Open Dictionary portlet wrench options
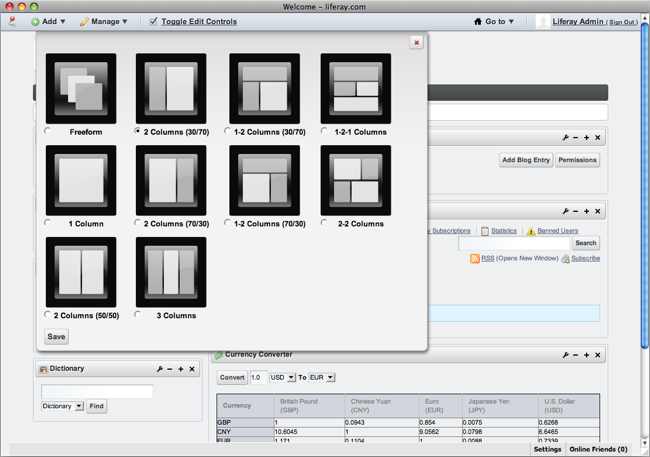Screen dimensions: 650x457 pos(160,369)
